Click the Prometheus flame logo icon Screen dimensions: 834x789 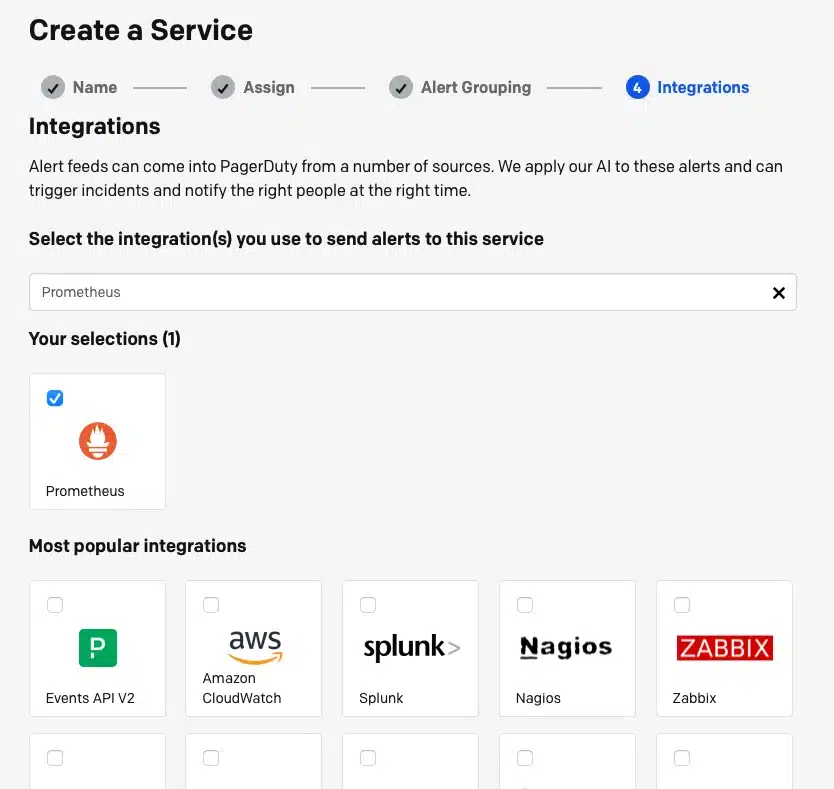(97, 441)
